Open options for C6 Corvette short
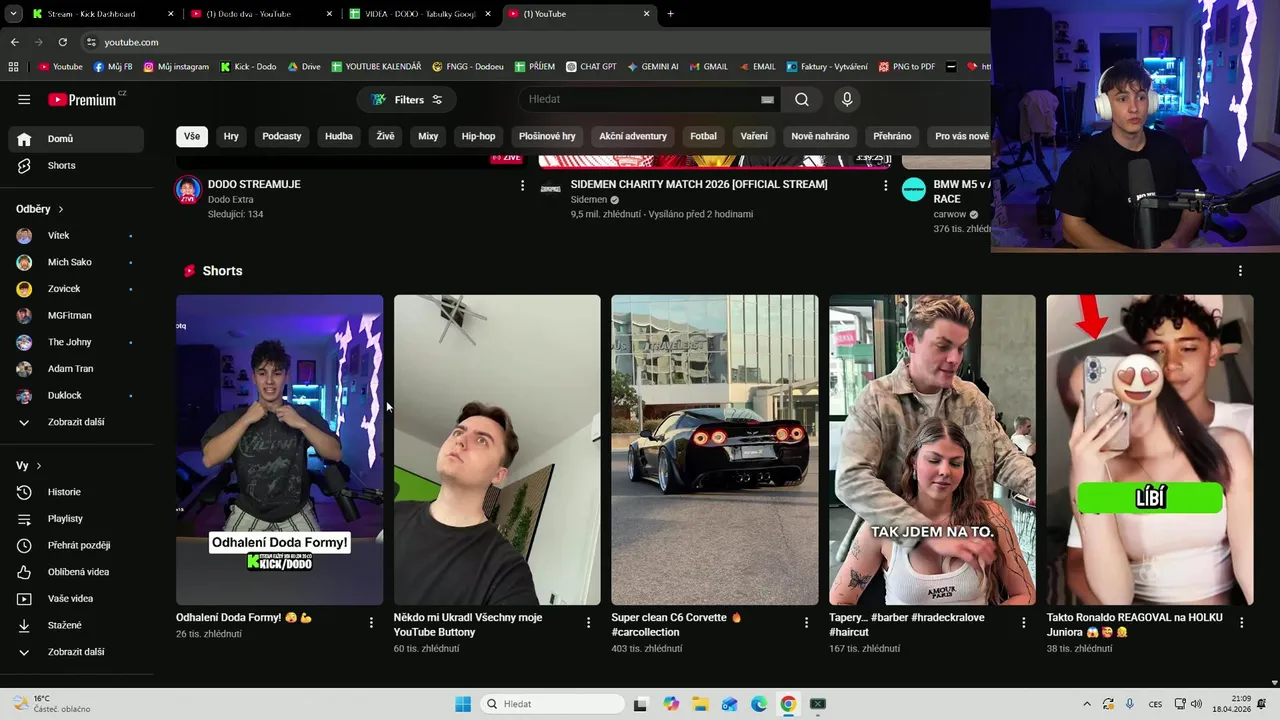Image resolution: width=1280 pixels, height=720 pixels. tap(806, 622)
